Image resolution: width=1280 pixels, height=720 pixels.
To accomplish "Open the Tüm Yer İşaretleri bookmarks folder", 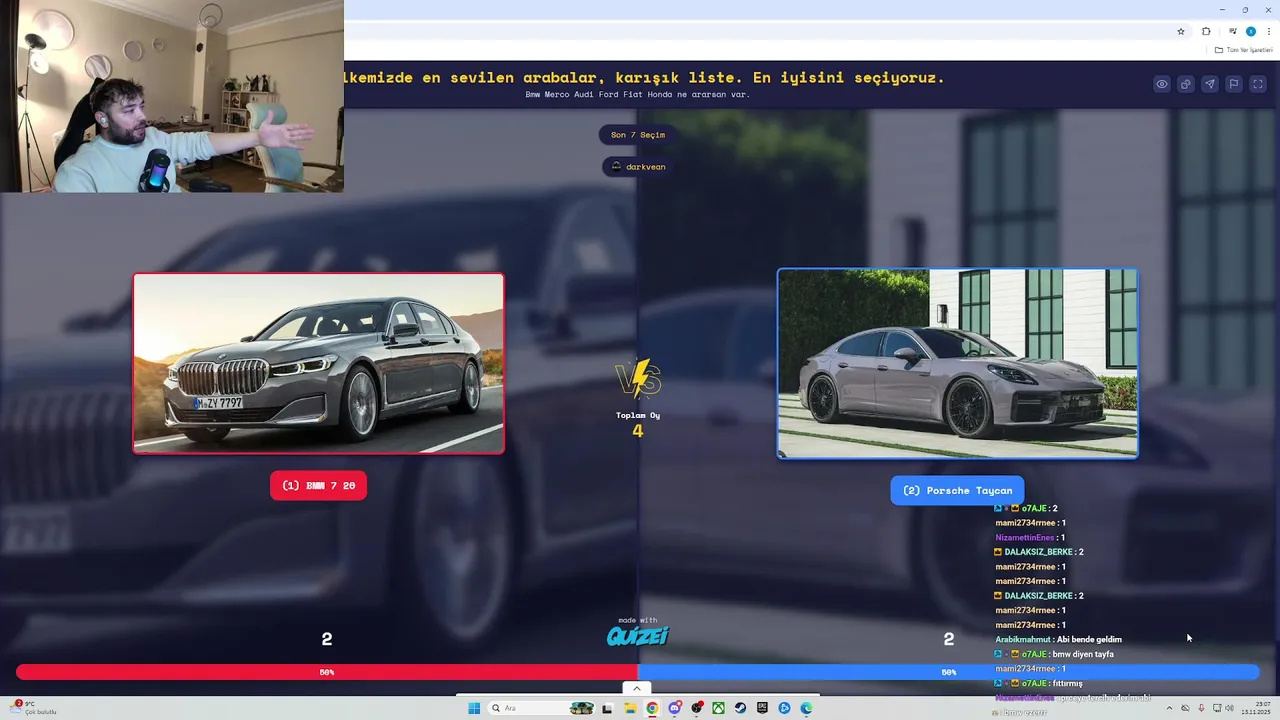I will pos(1244,50).
